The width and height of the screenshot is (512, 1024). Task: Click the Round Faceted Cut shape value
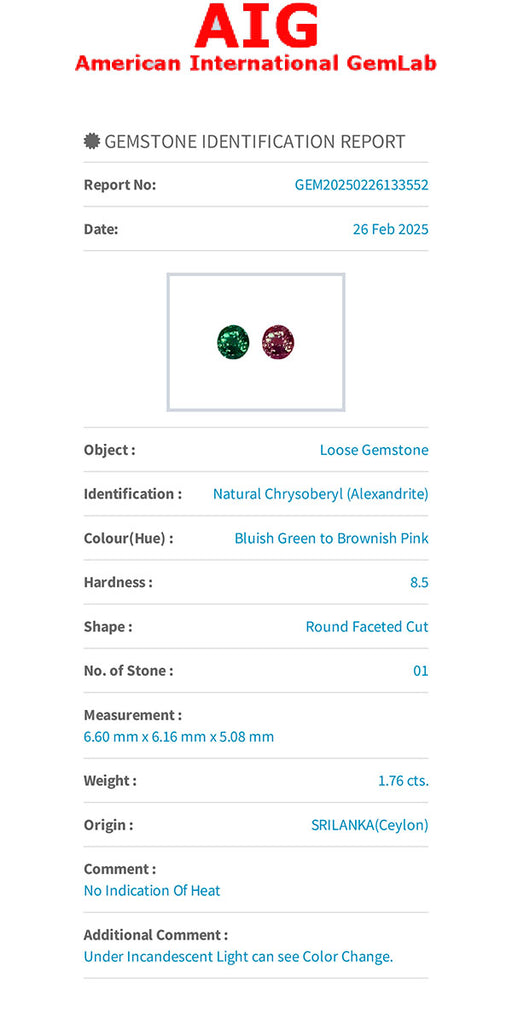pyautogui.click(x=367, y=627)
